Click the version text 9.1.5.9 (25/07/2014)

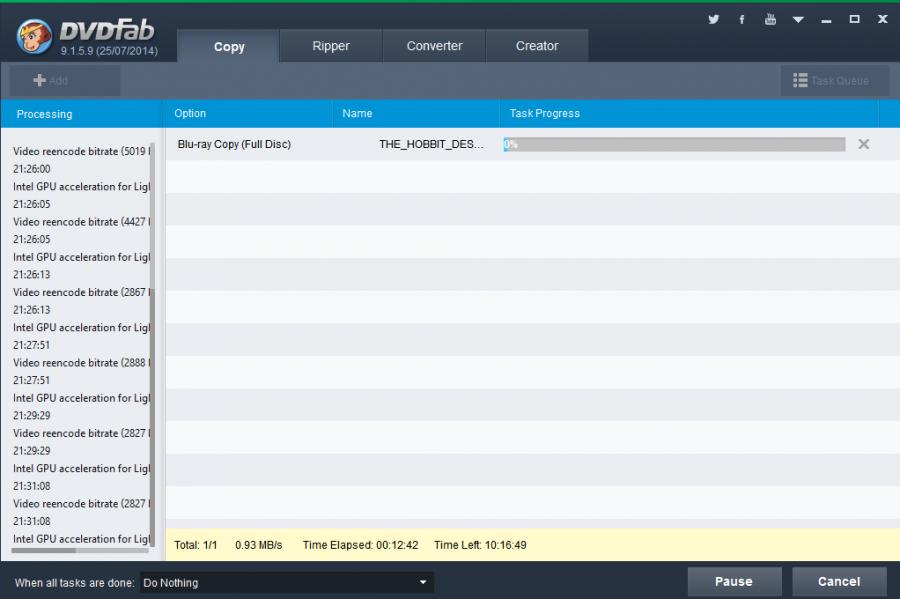point(109,50)
